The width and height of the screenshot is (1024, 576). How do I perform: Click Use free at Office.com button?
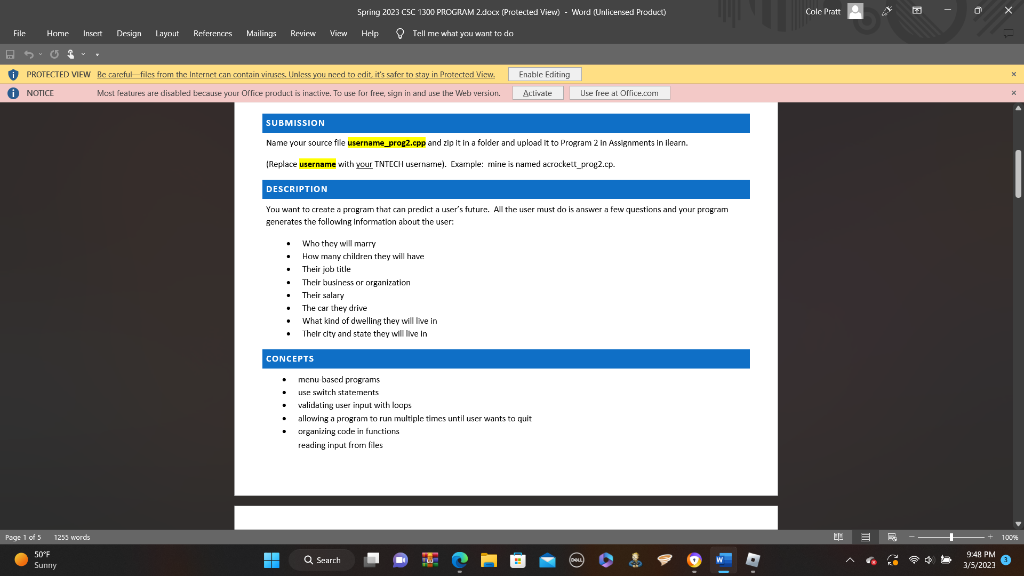tap(619, 93)
